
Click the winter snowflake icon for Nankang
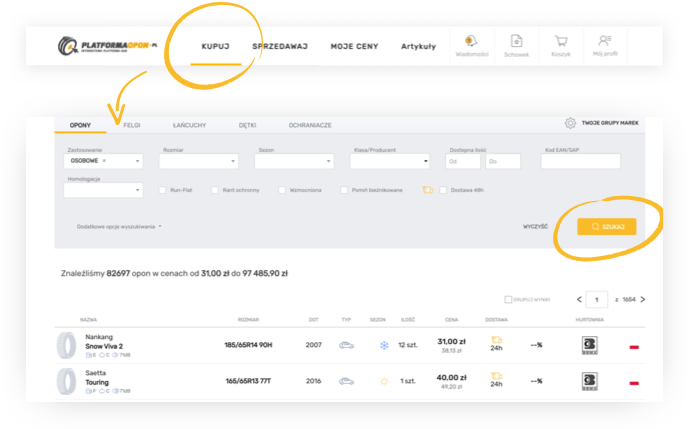(383, 346)
